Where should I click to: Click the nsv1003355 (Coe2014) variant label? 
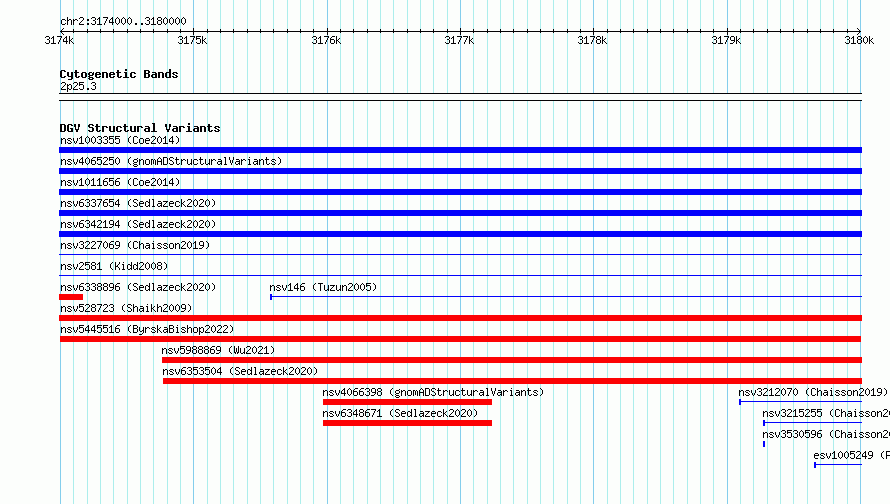(x=120, y=140)
